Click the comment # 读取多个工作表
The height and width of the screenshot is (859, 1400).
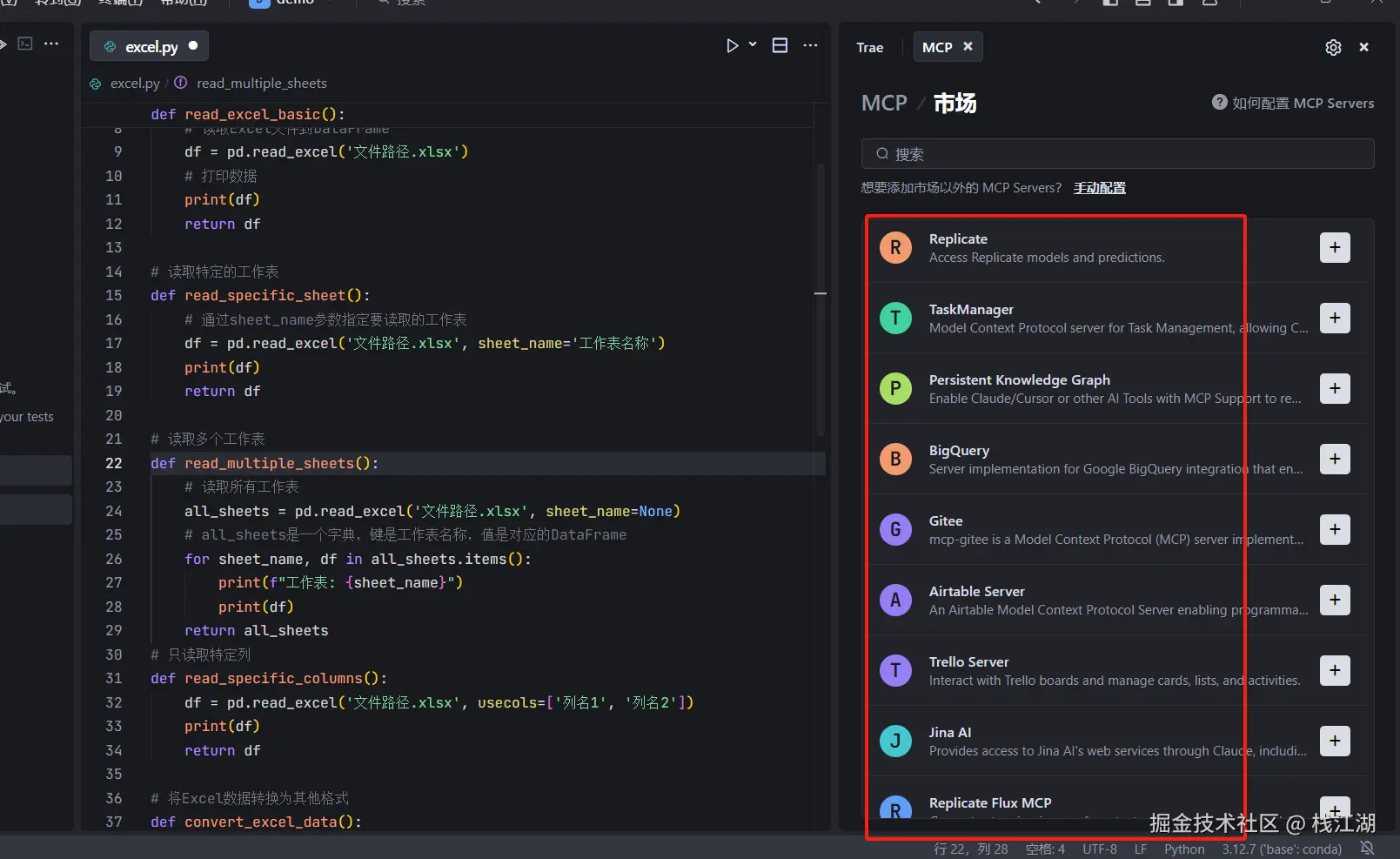click(208, 439)
